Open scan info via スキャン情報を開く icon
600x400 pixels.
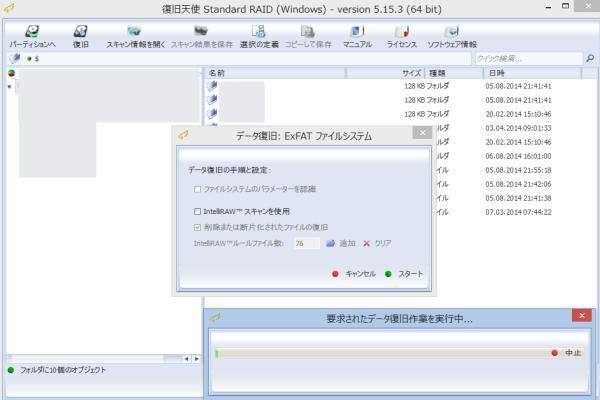[x=134, y=32]
